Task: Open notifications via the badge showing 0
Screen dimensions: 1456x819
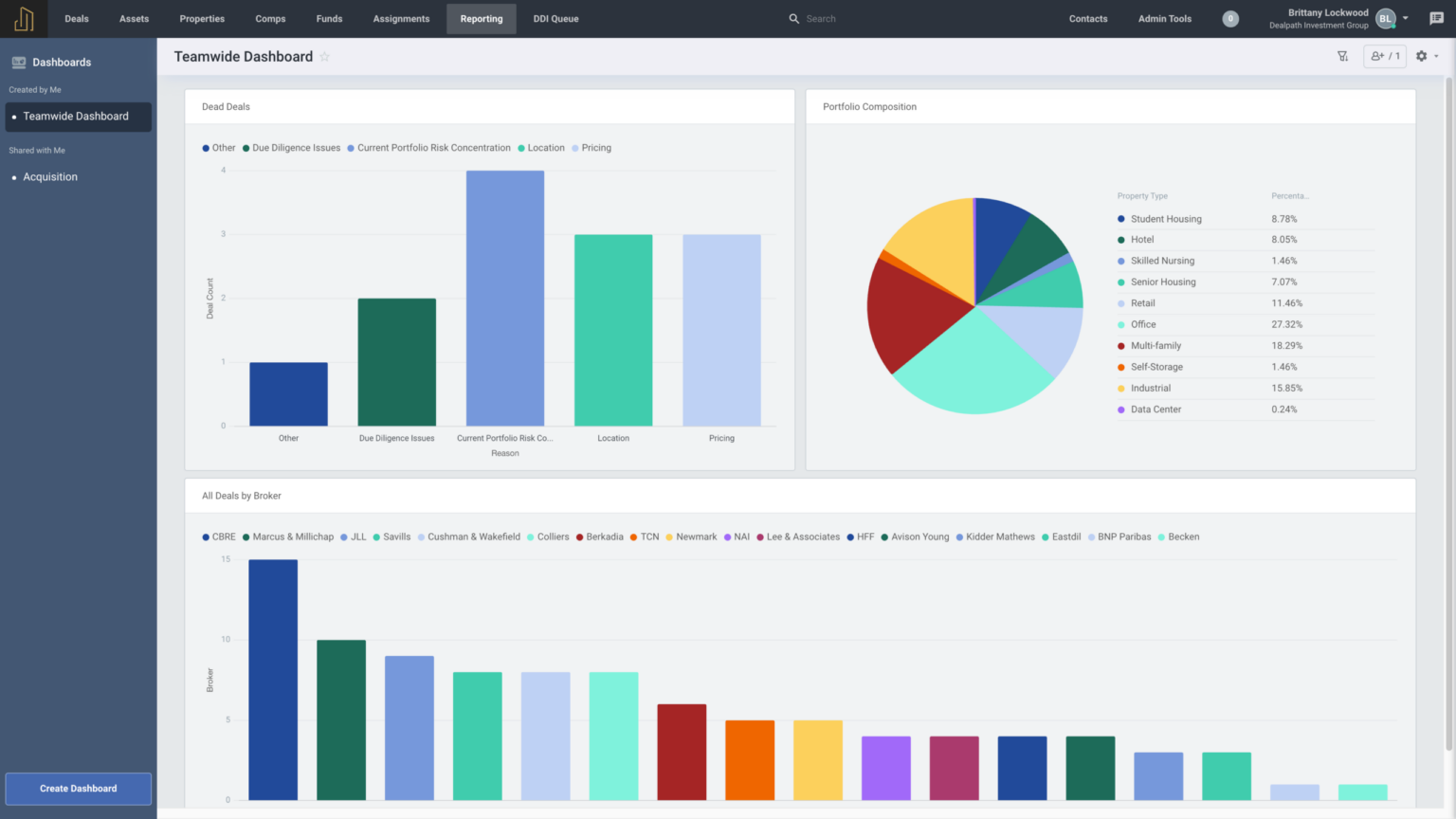Action: [1229, 18]
